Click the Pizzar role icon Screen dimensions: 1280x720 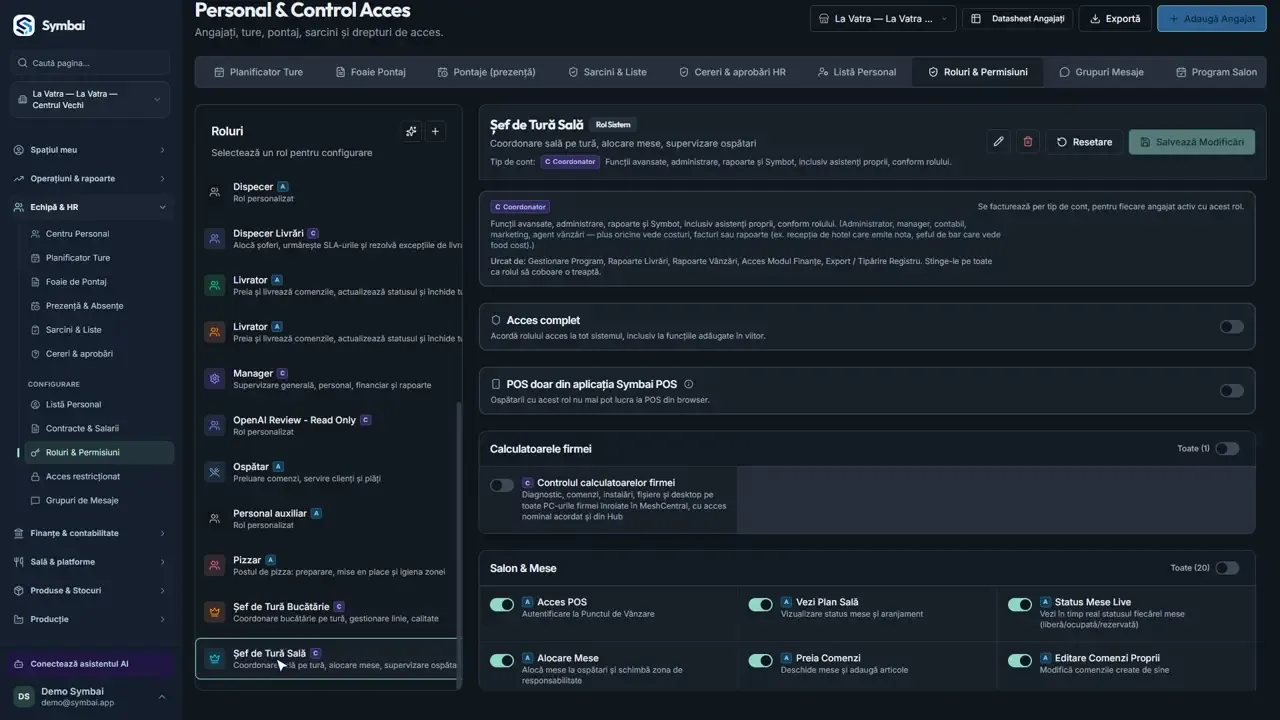214,565
